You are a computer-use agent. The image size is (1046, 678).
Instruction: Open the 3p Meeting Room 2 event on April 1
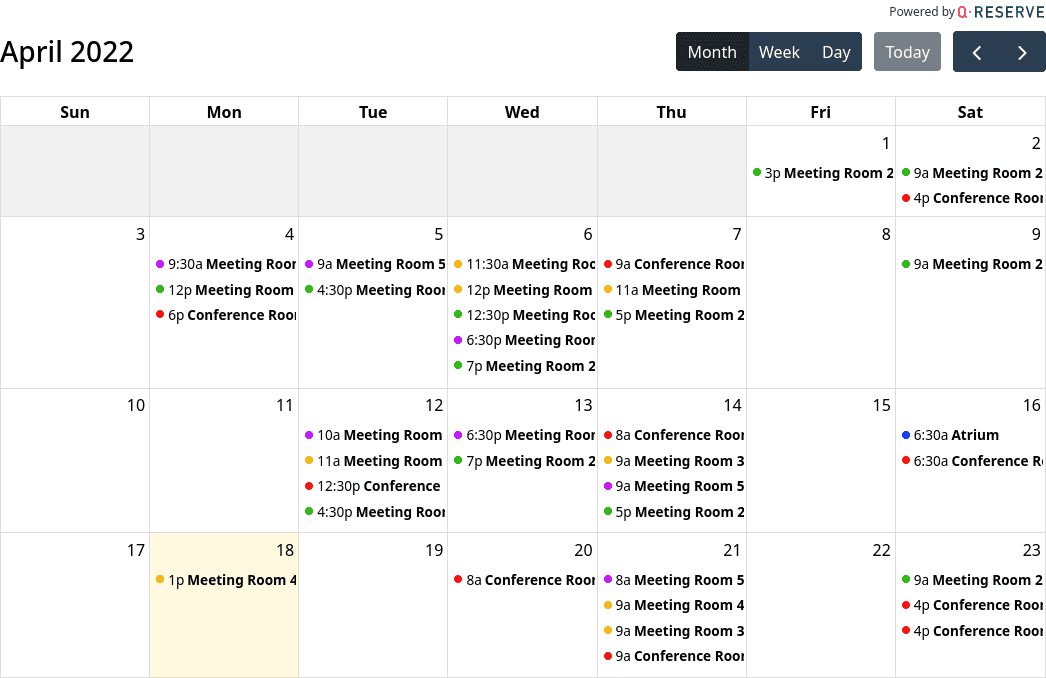click(x=826, y=172)
